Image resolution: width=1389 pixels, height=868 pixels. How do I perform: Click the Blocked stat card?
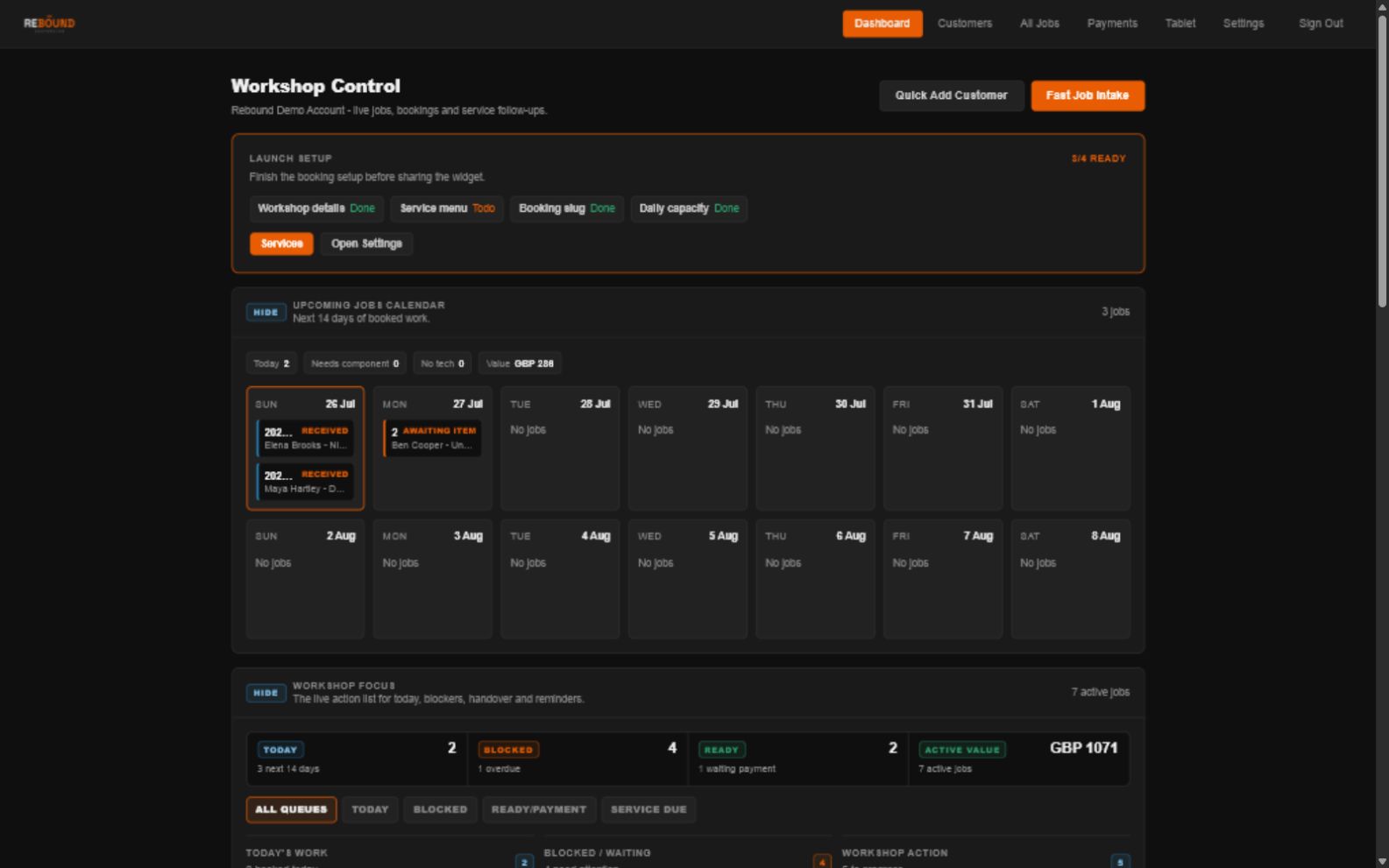(578, 759)
